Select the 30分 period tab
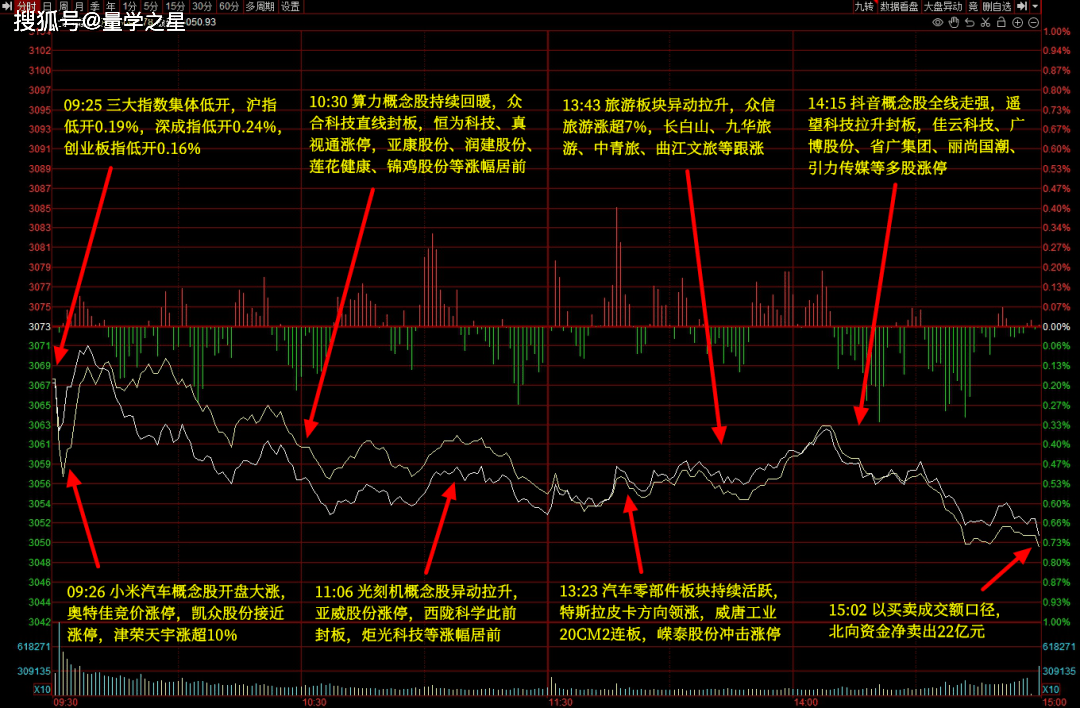The height and width of the screenshot is (708, 1080). coord(202,6)
